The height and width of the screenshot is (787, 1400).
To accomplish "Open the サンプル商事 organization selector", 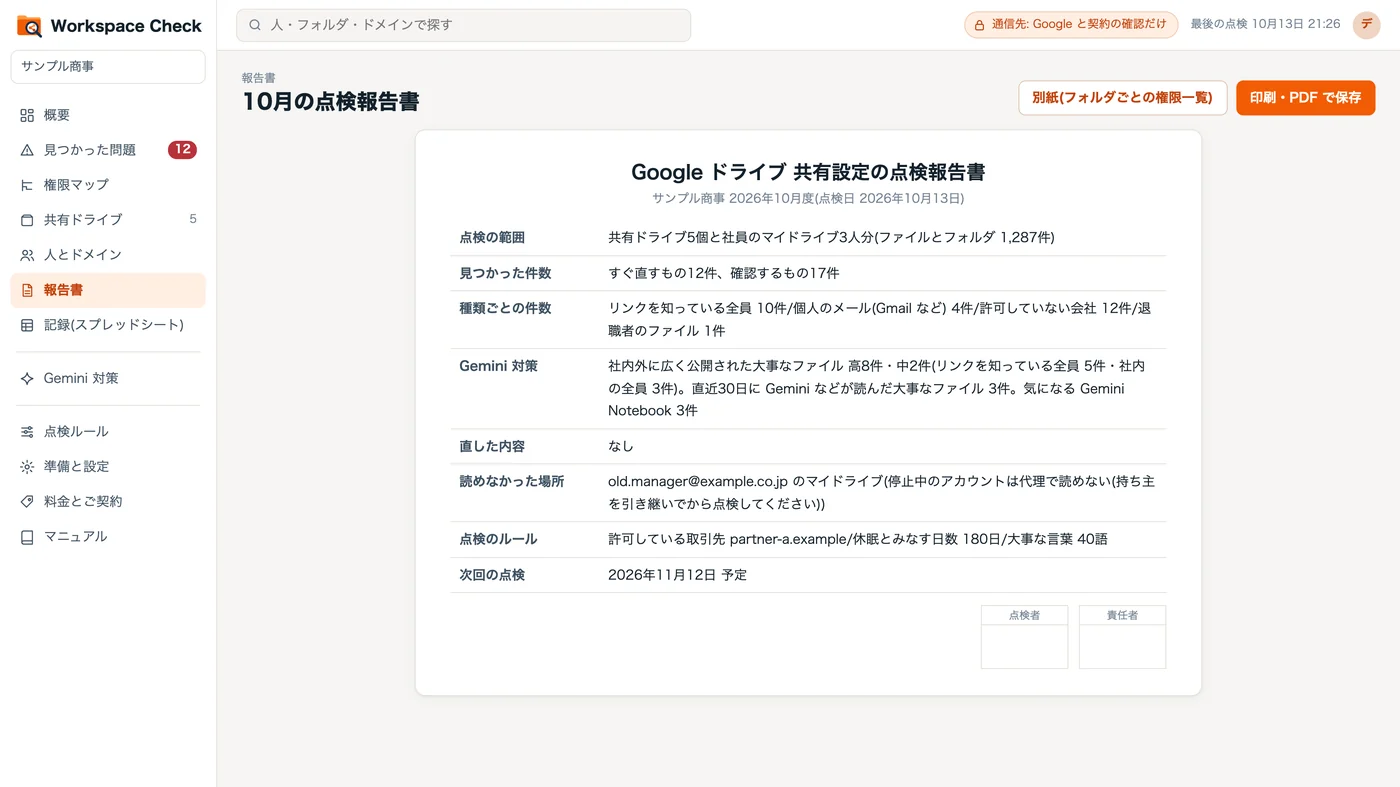I will (x=108, y=67).
